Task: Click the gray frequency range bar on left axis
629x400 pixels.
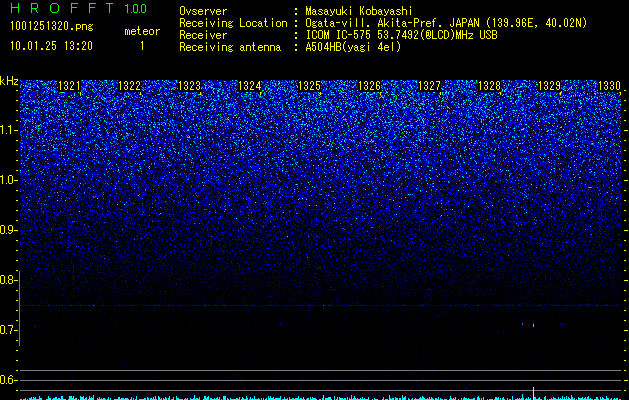Action: click(19, 308)
